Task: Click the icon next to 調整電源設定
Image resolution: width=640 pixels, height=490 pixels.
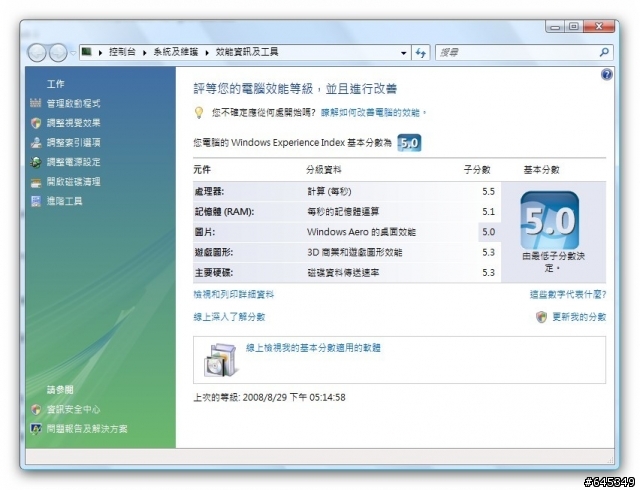Action: click(36, 162)
